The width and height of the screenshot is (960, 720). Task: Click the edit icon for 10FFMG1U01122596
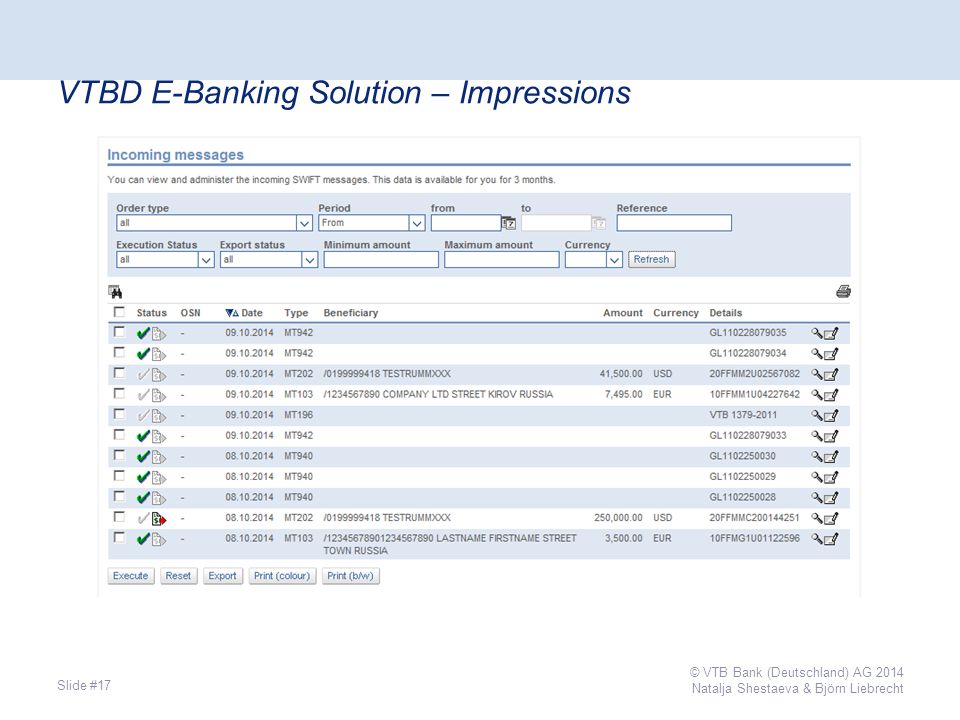coord(831,539)
